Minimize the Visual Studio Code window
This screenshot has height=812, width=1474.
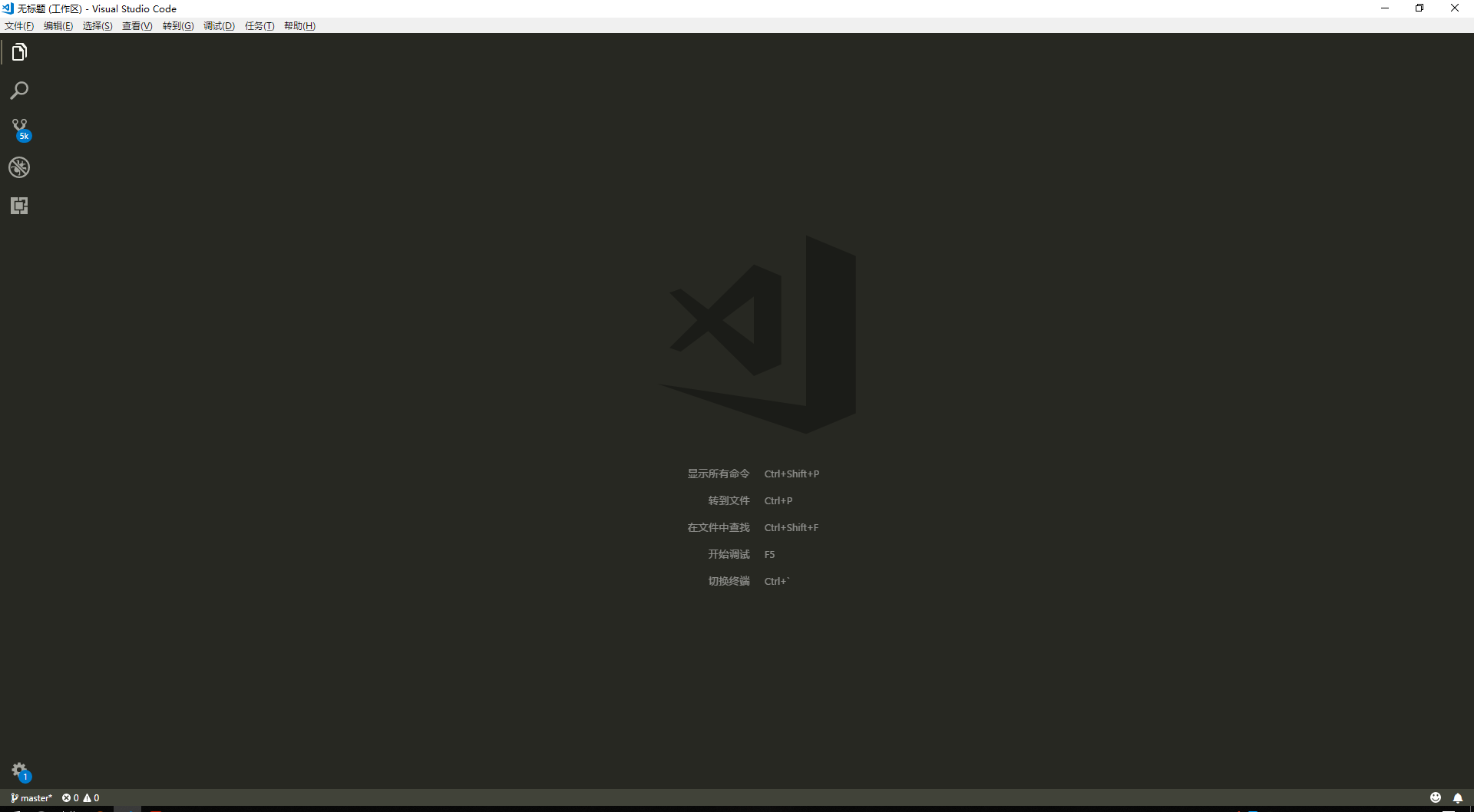point(1385,8)
